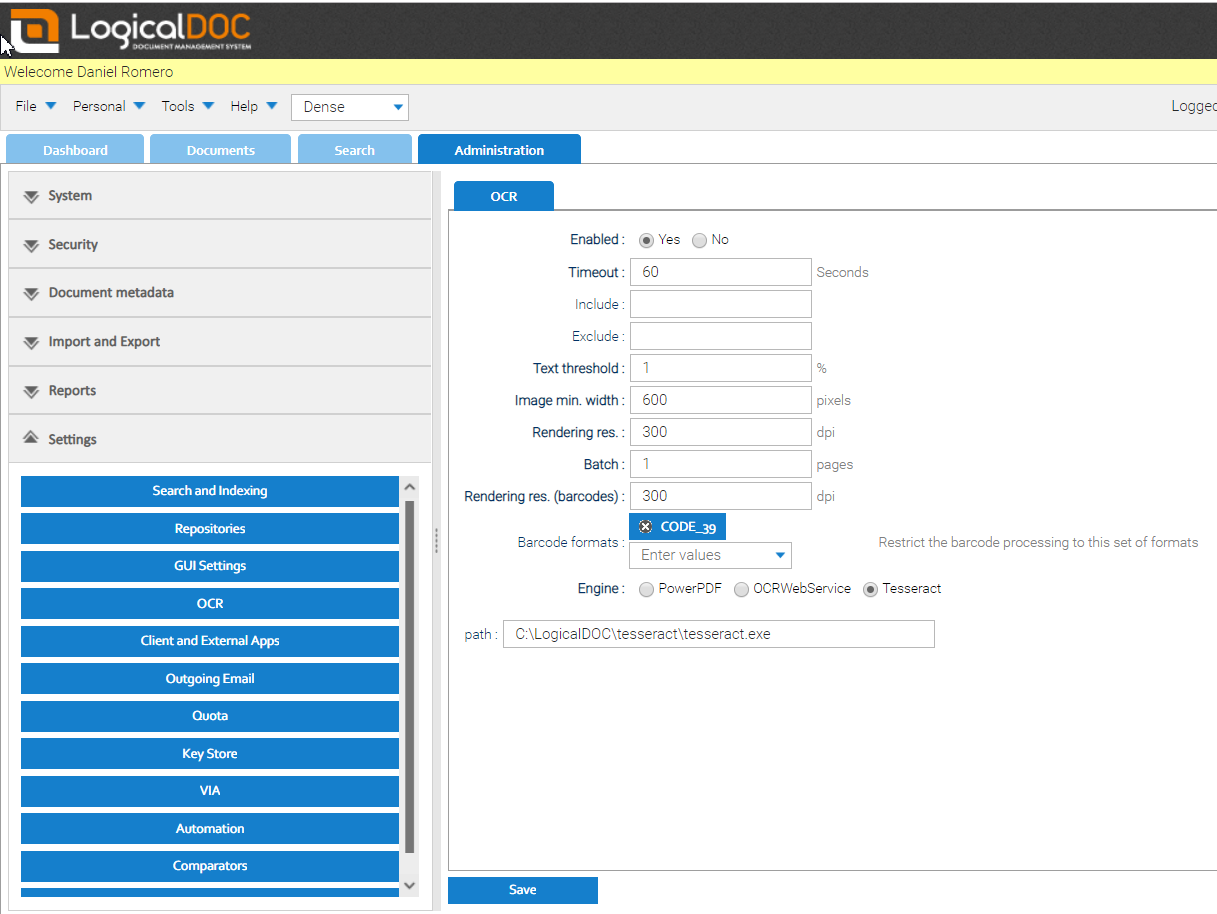
Task: Click the Save button
Action: pos(522,890)
